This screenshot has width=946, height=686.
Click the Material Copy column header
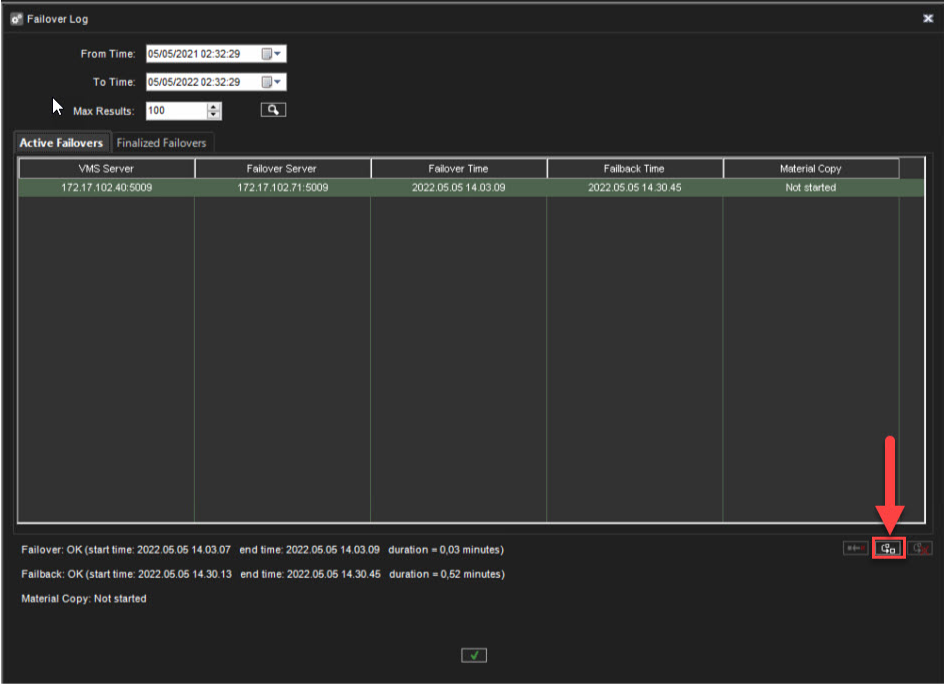click(x=810, y=168)
